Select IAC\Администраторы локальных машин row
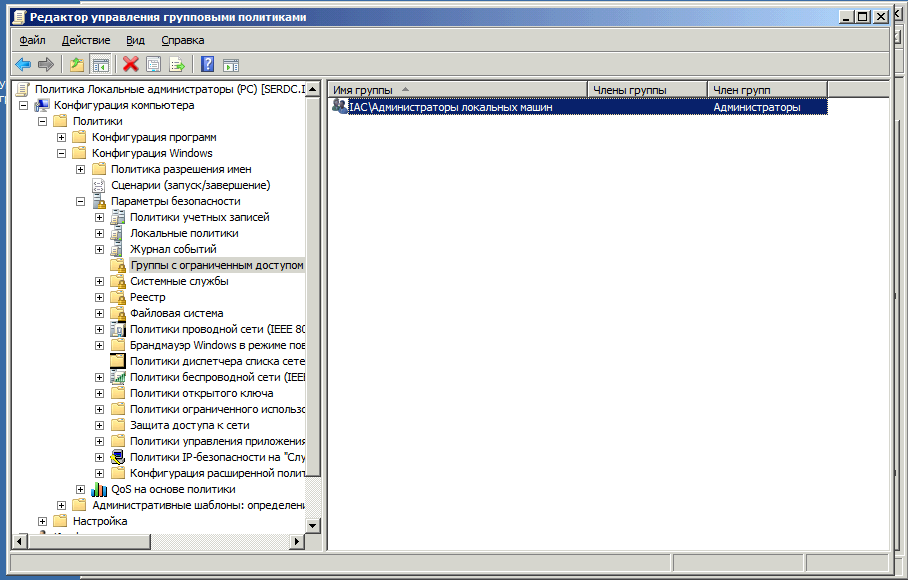 579,107
